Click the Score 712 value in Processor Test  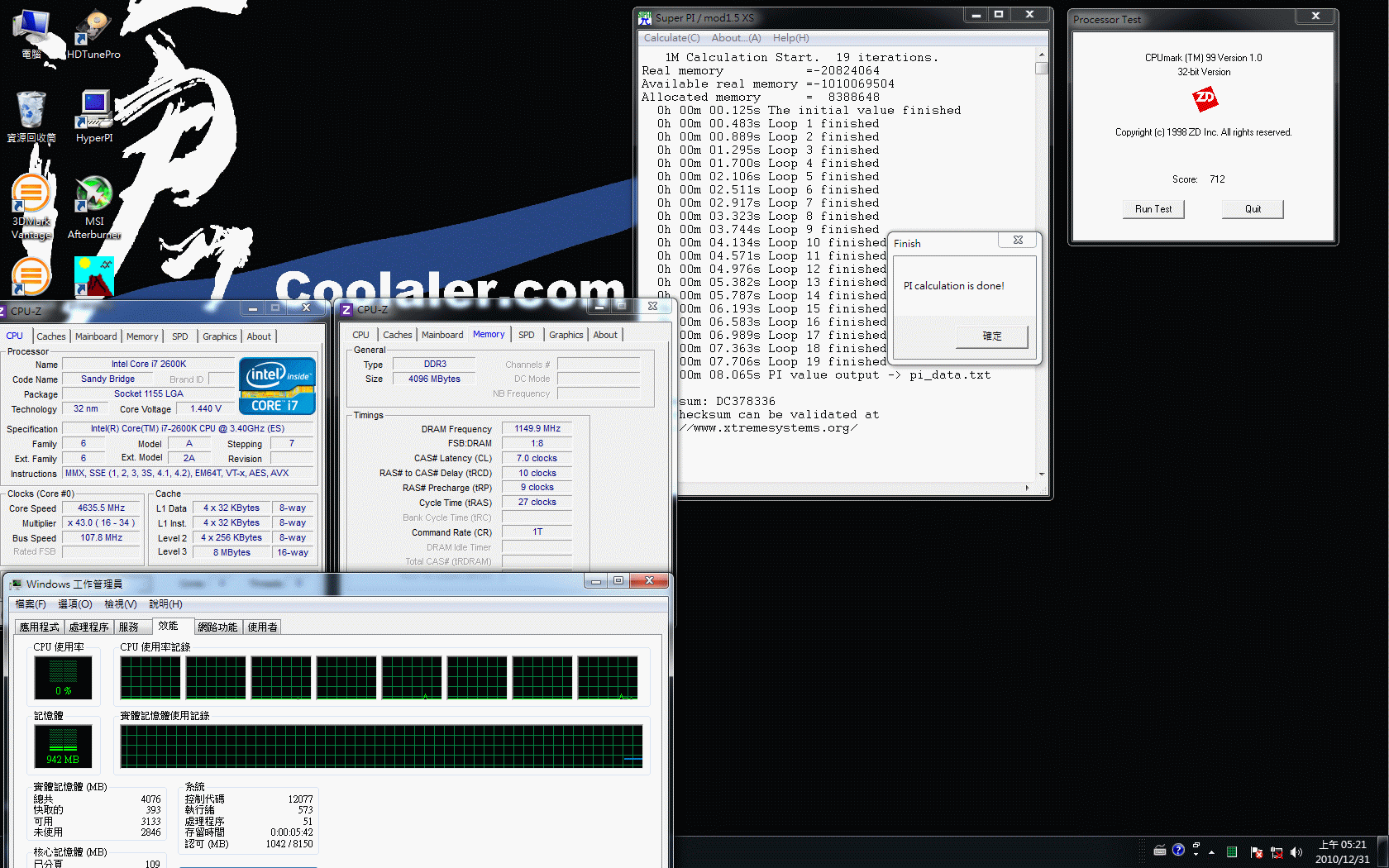pos(1217,179)
